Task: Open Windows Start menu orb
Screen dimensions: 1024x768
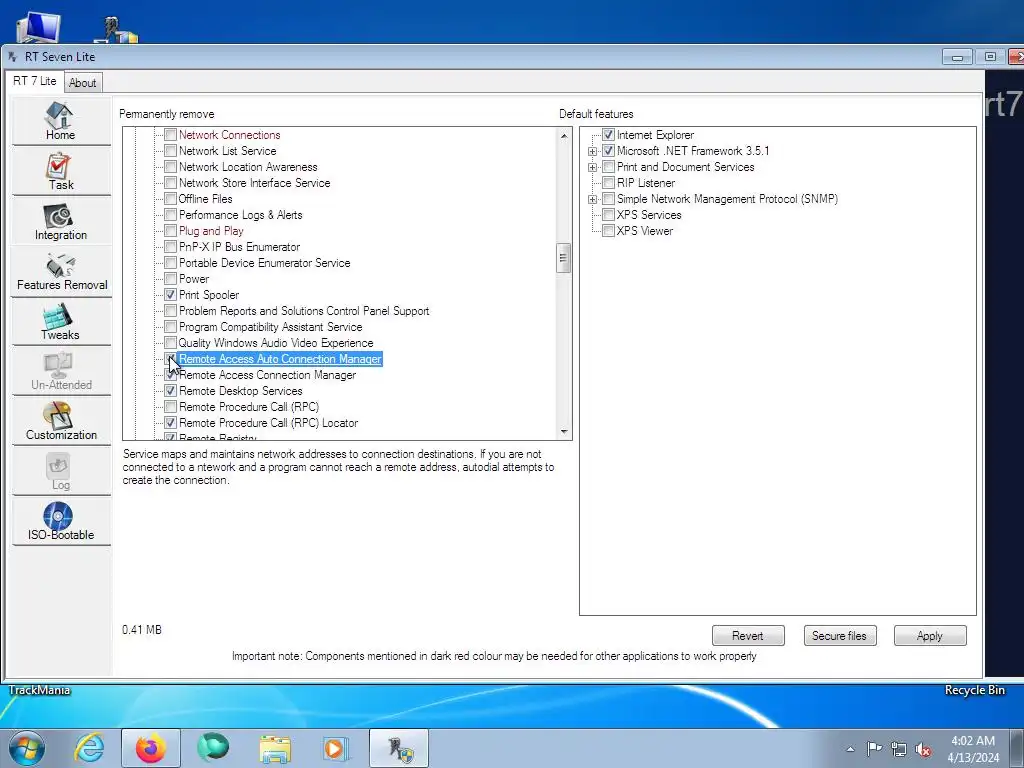Action: point(27,748)
